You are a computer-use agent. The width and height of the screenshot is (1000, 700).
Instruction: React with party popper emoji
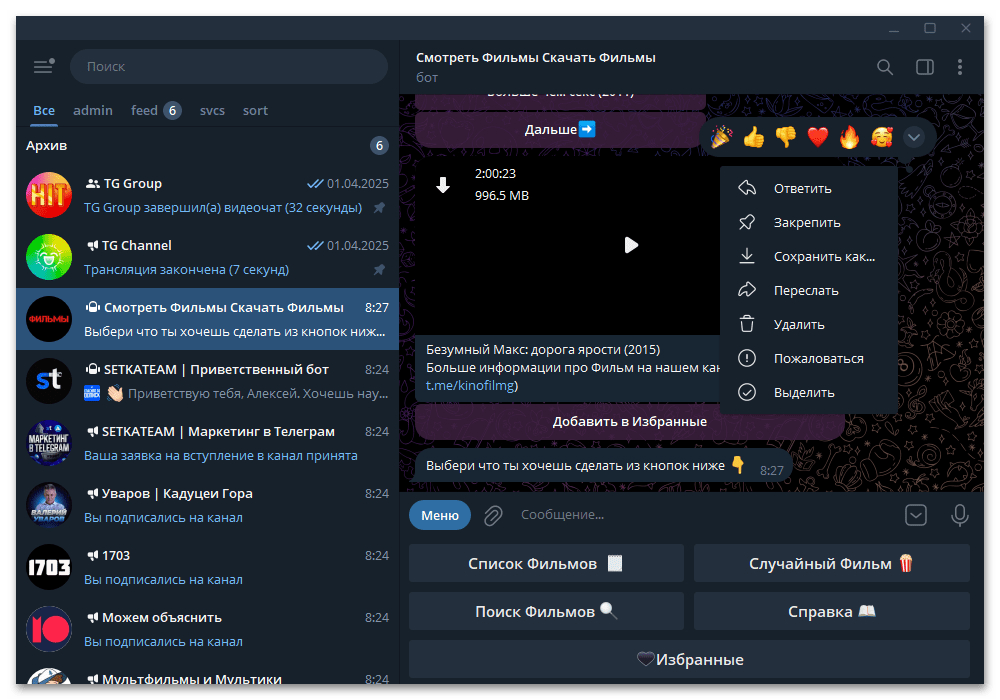[721, 137]
